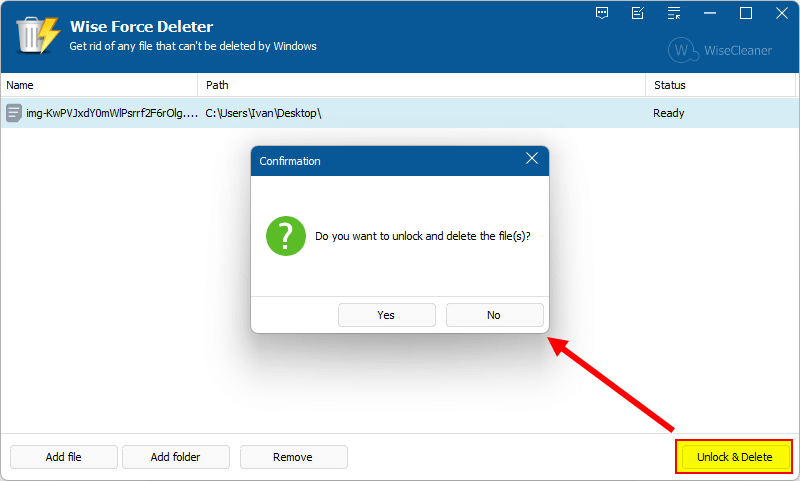The width and height of the screenshot is (800, 481).
Task: Click the green question mark icon
Action: point(286,236)
